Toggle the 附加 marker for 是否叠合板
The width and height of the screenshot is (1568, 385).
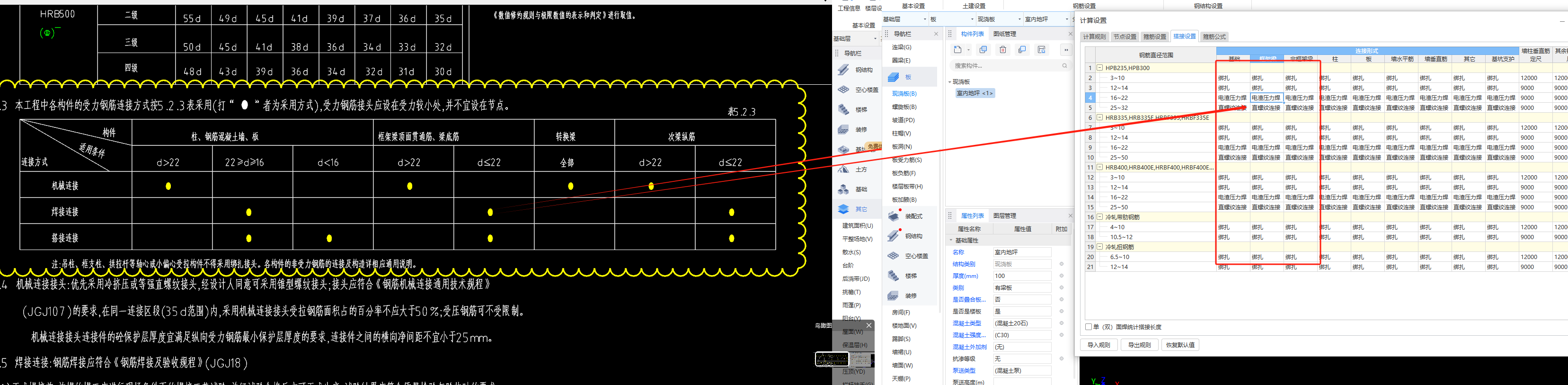pos(1062,300)
